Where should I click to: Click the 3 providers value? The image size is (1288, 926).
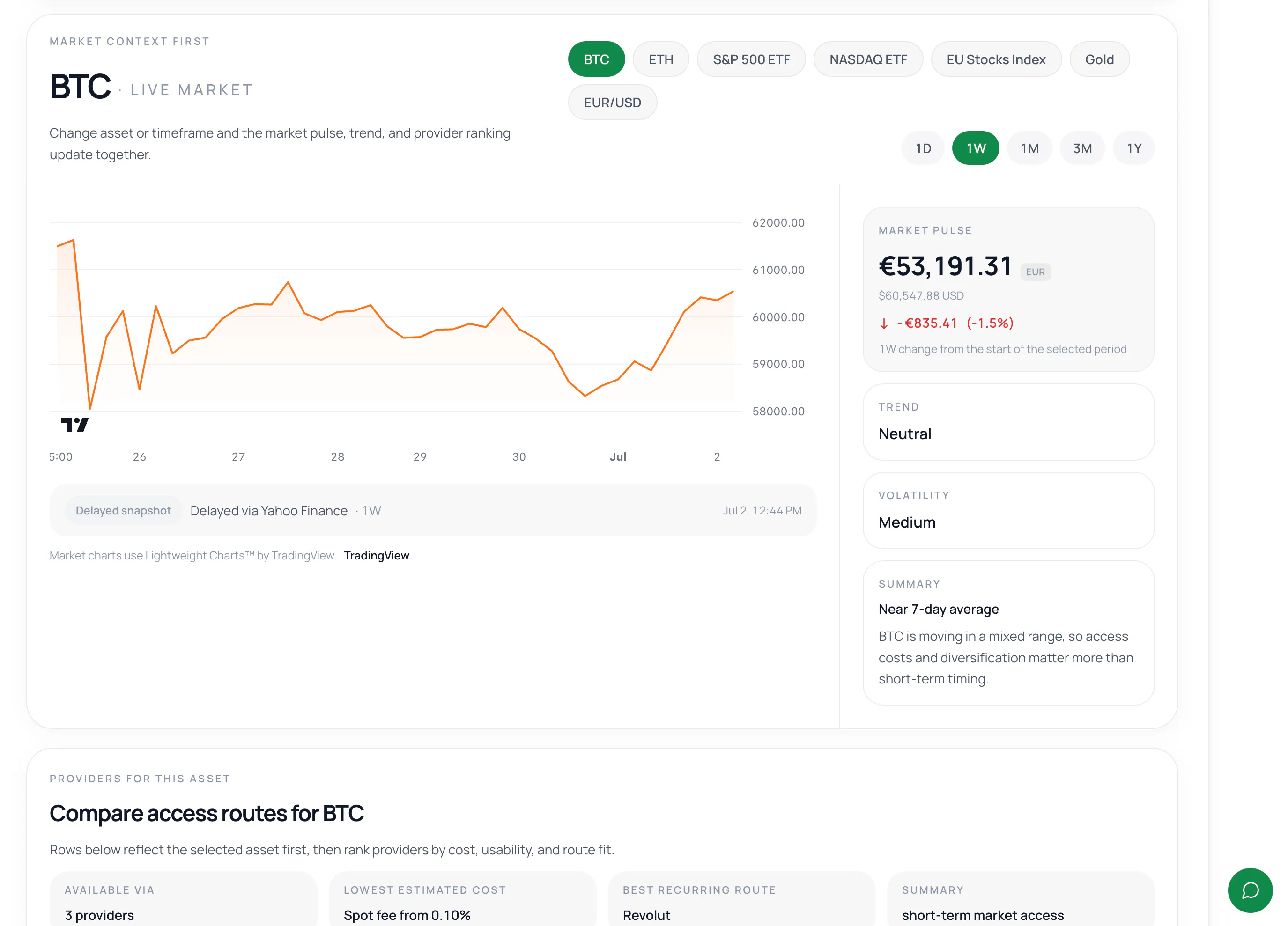99,915
